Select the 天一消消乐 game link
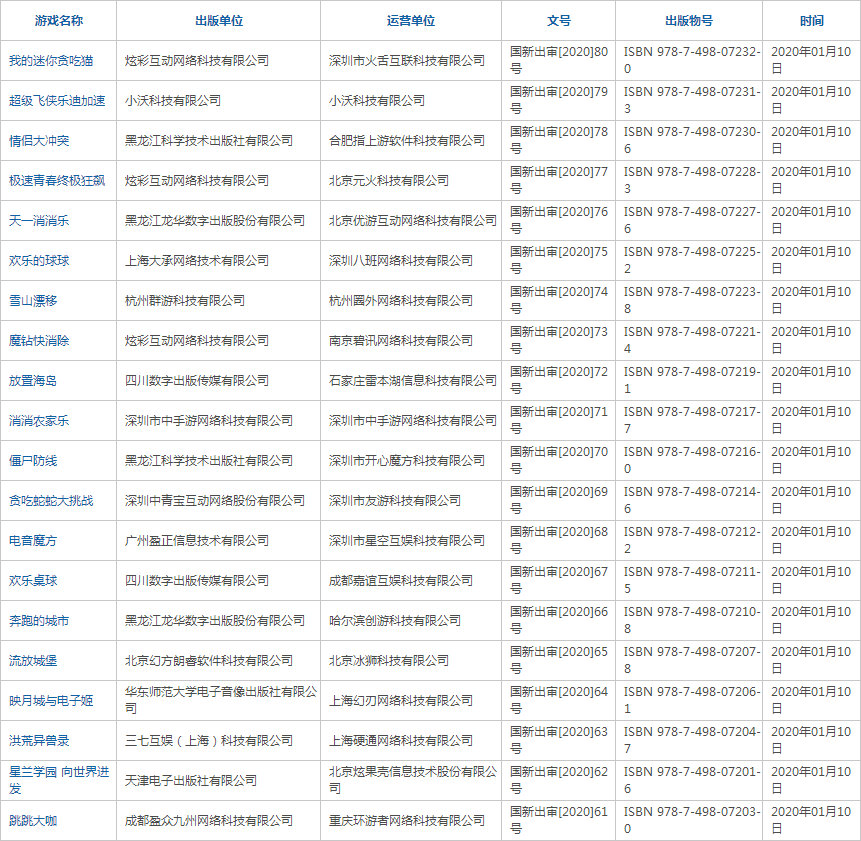 pos(39,221)
